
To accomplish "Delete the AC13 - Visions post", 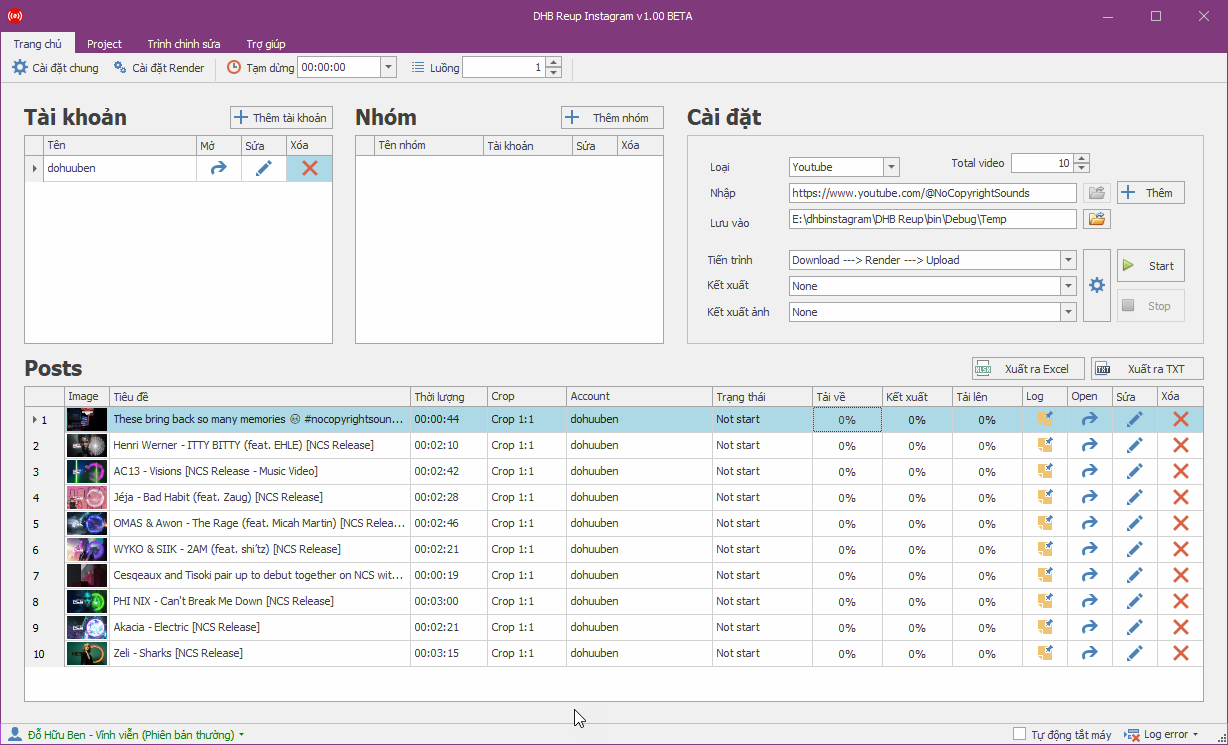I will [x=1180, y=471].
